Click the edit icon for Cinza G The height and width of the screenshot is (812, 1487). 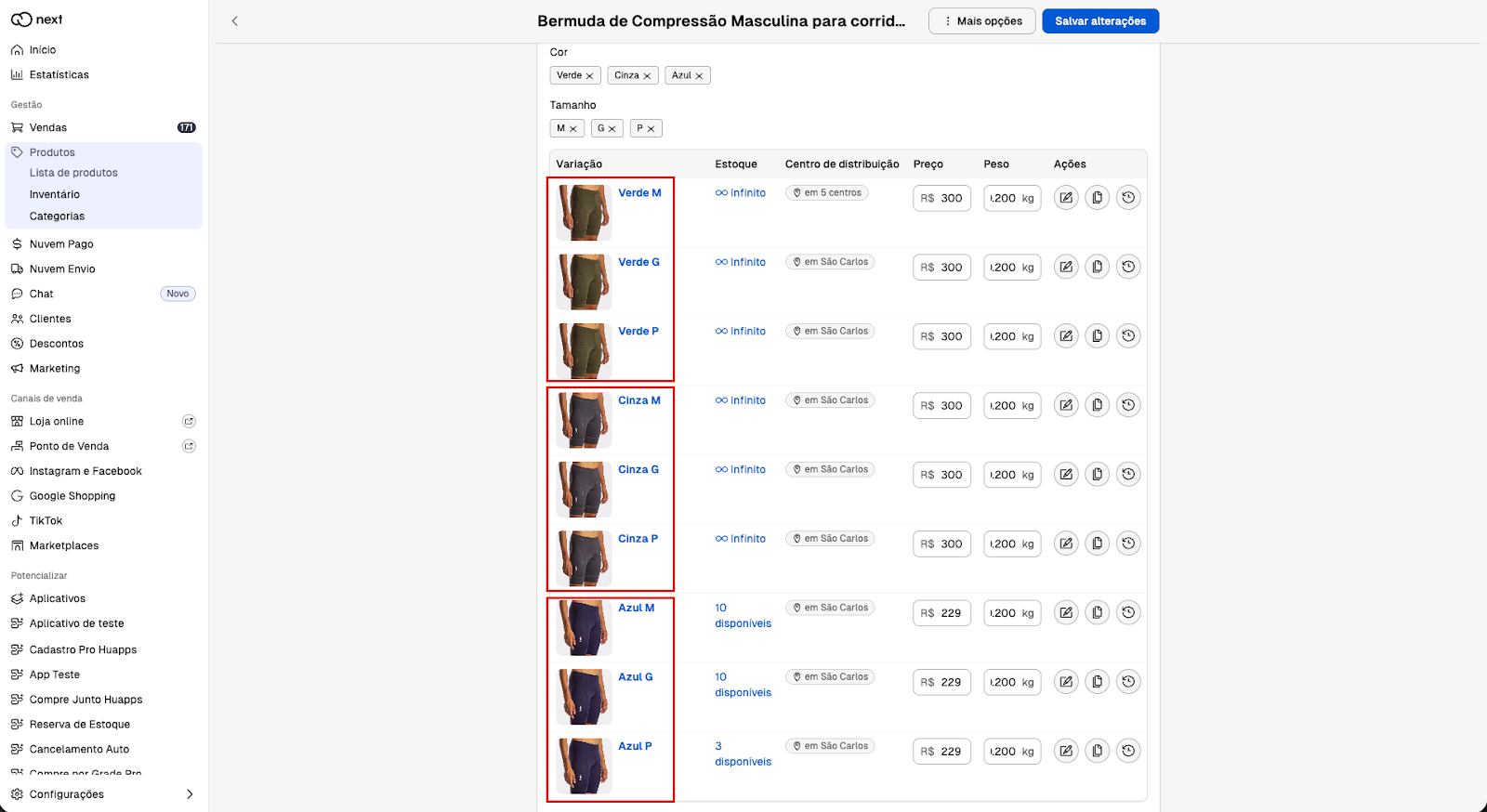(1066, 475)
